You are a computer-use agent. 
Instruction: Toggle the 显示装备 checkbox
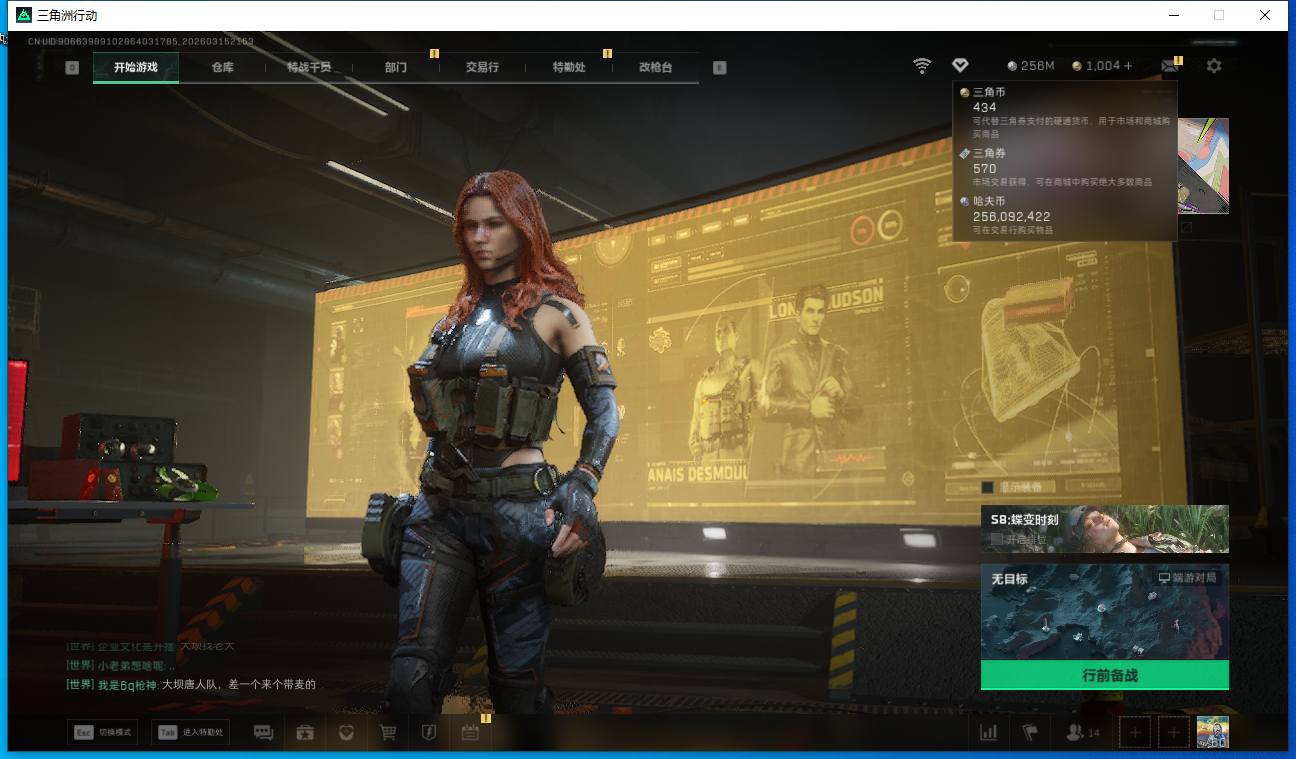(x=988, y=487)
